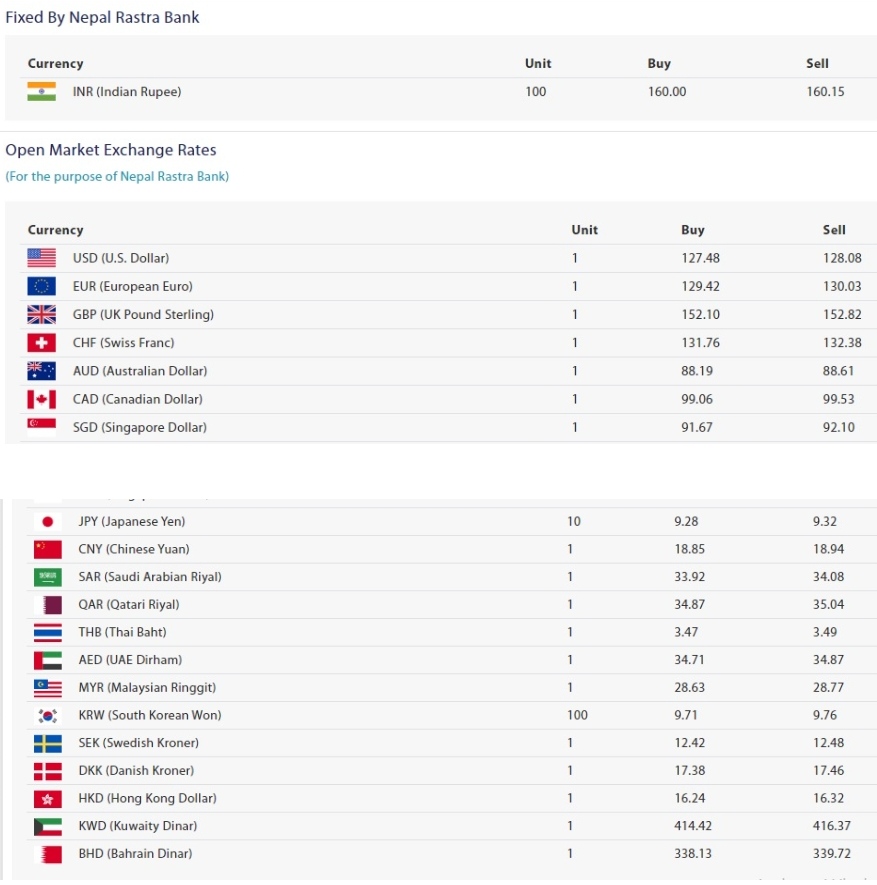Image resolution: width=877 pixels, height=885 pixels.
Task: Click the Swedish flag icon
Action: click(x=47, y=743)
